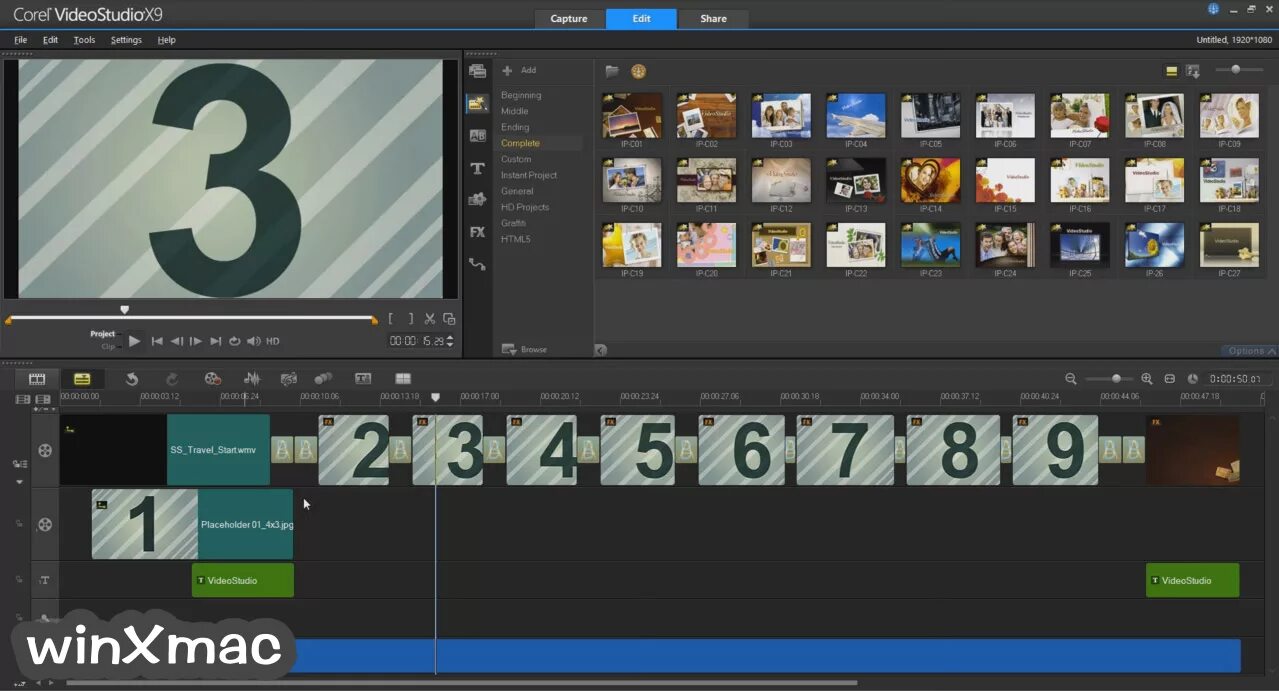Screen dimensions: 1279x691
Task: Click the preview scrubber bar
Action: 191,319
